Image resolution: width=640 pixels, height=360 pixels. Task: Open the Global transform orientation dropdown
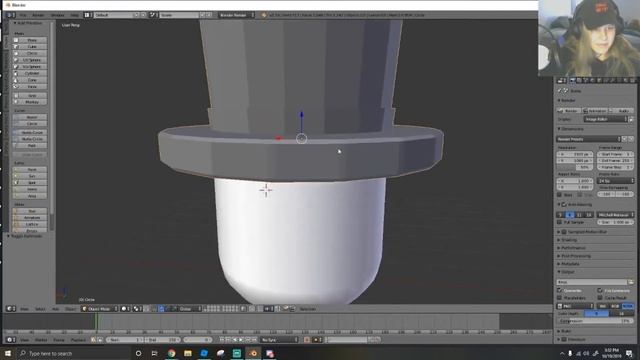point(190,309)
